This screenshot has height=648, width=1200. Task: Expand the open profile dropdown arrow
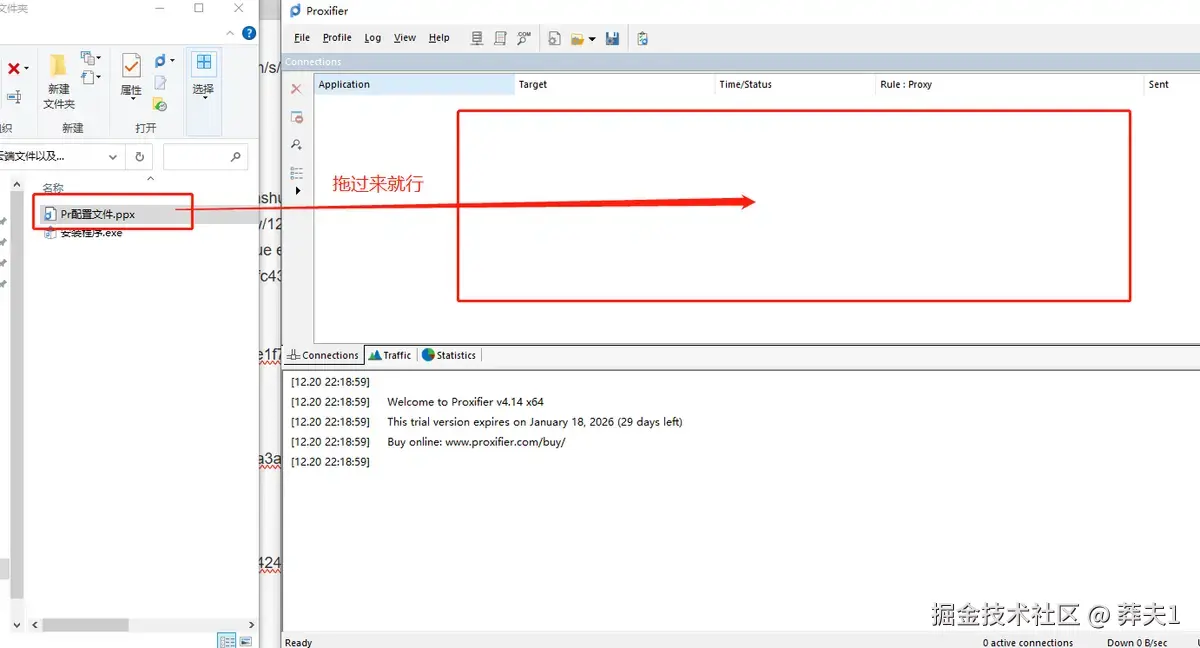[x=592, y=40]
